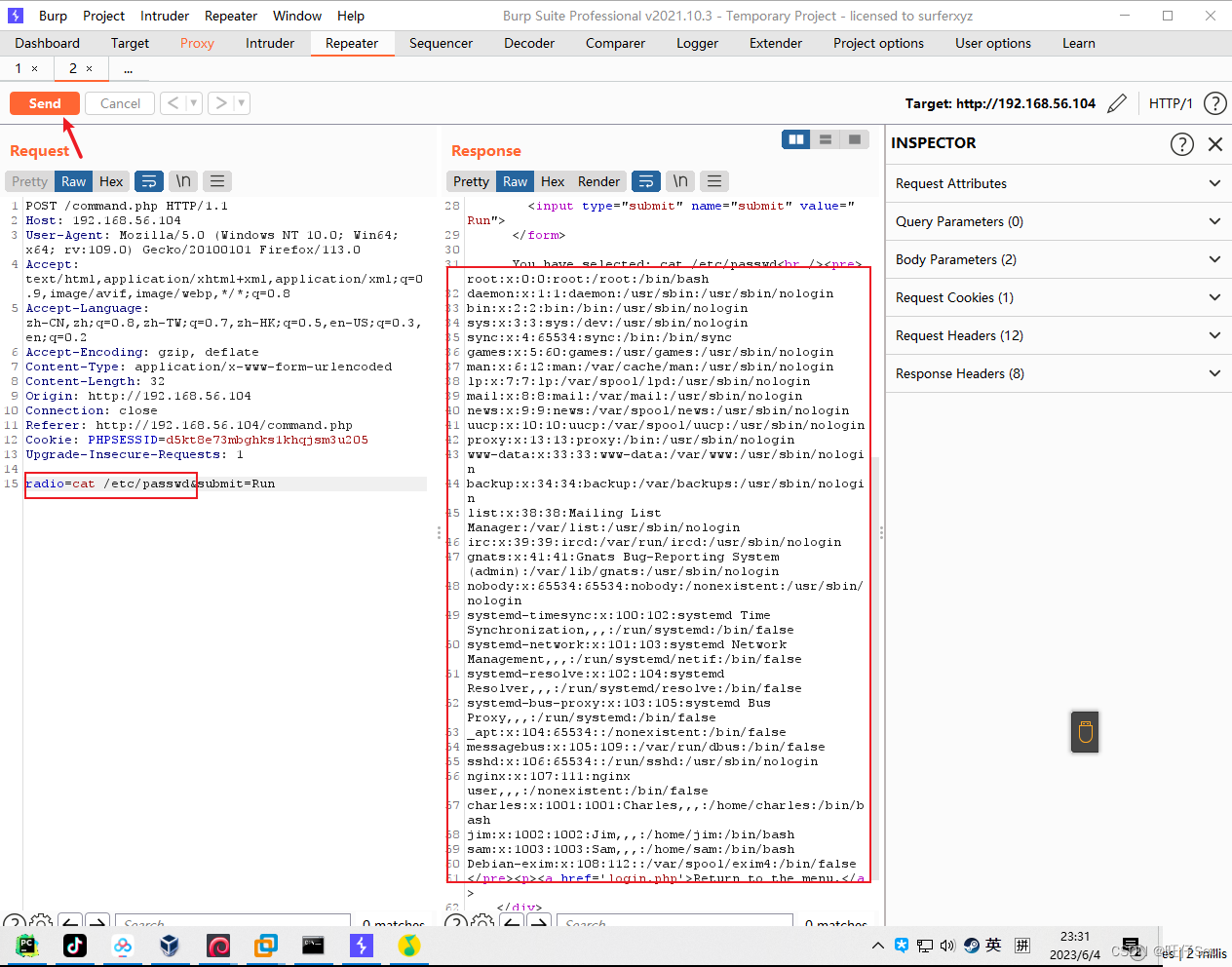Screen dimensions: 1232x967
Task: Toggle Response non-printable characters \n button
Action: [680, 181]
